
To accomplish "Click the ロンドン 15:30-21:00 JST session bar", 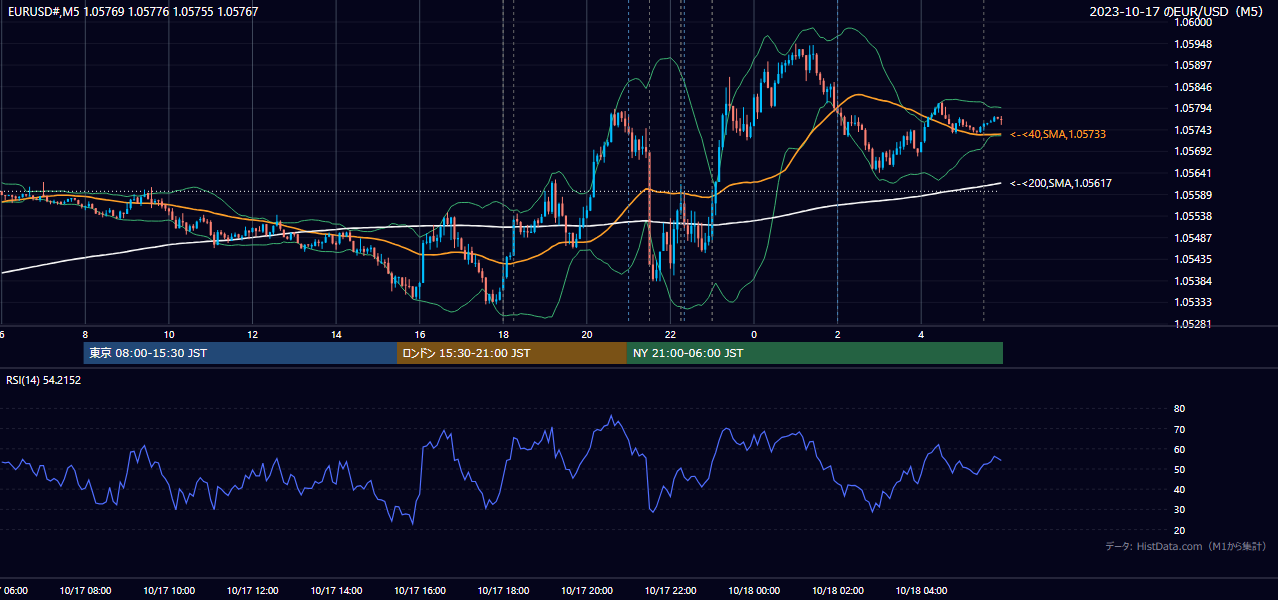I will point(512,353).
